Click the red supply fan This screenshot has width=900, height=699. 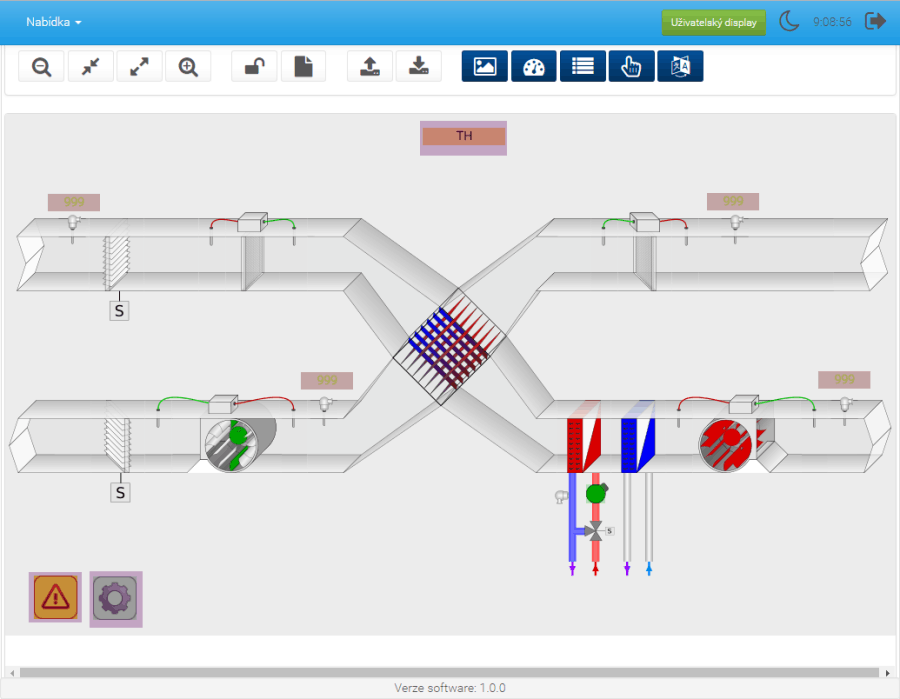[726, 446]
